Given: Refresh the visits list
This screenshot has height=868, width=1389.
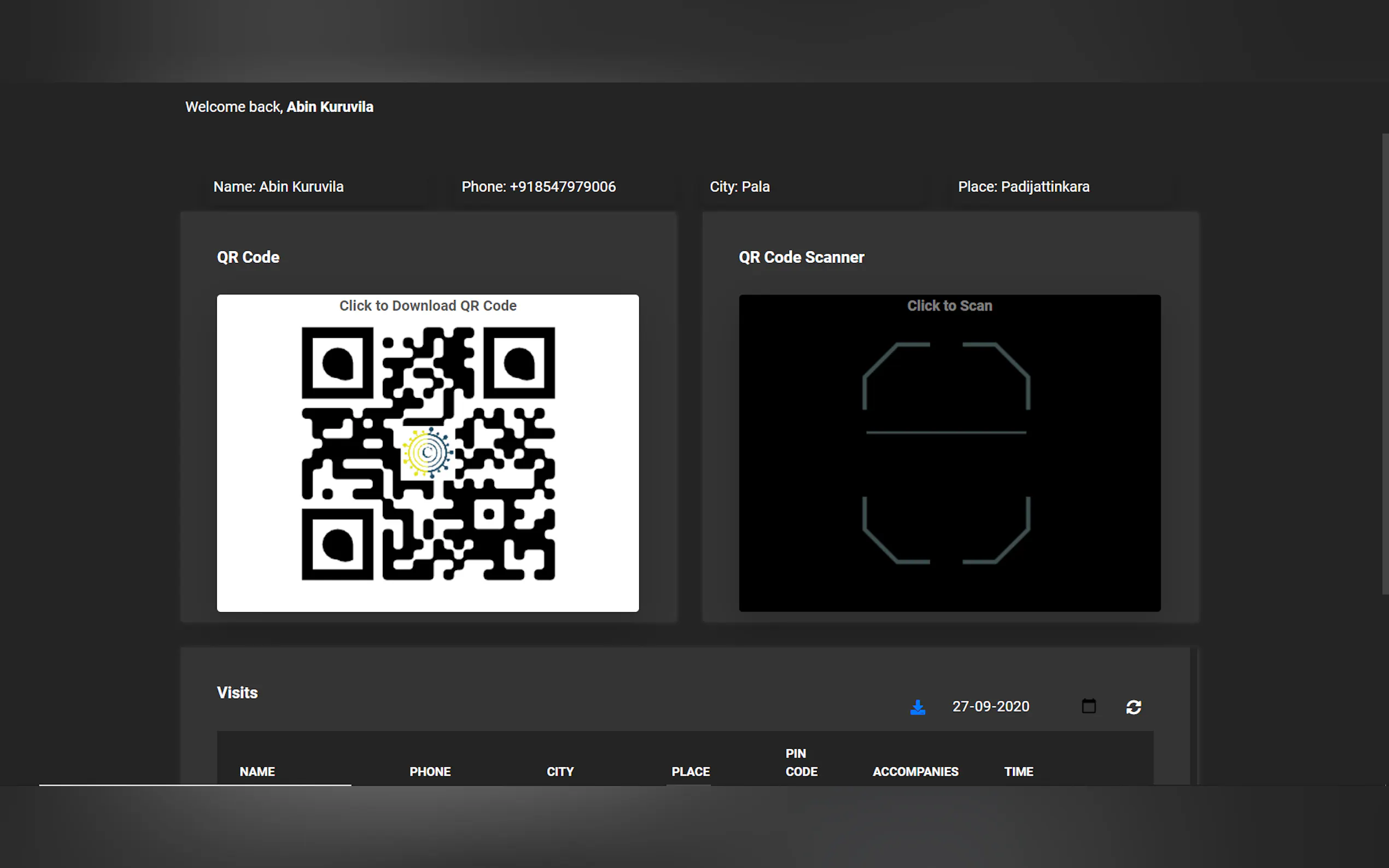Looking at the screenshot, I should 1133,707.
